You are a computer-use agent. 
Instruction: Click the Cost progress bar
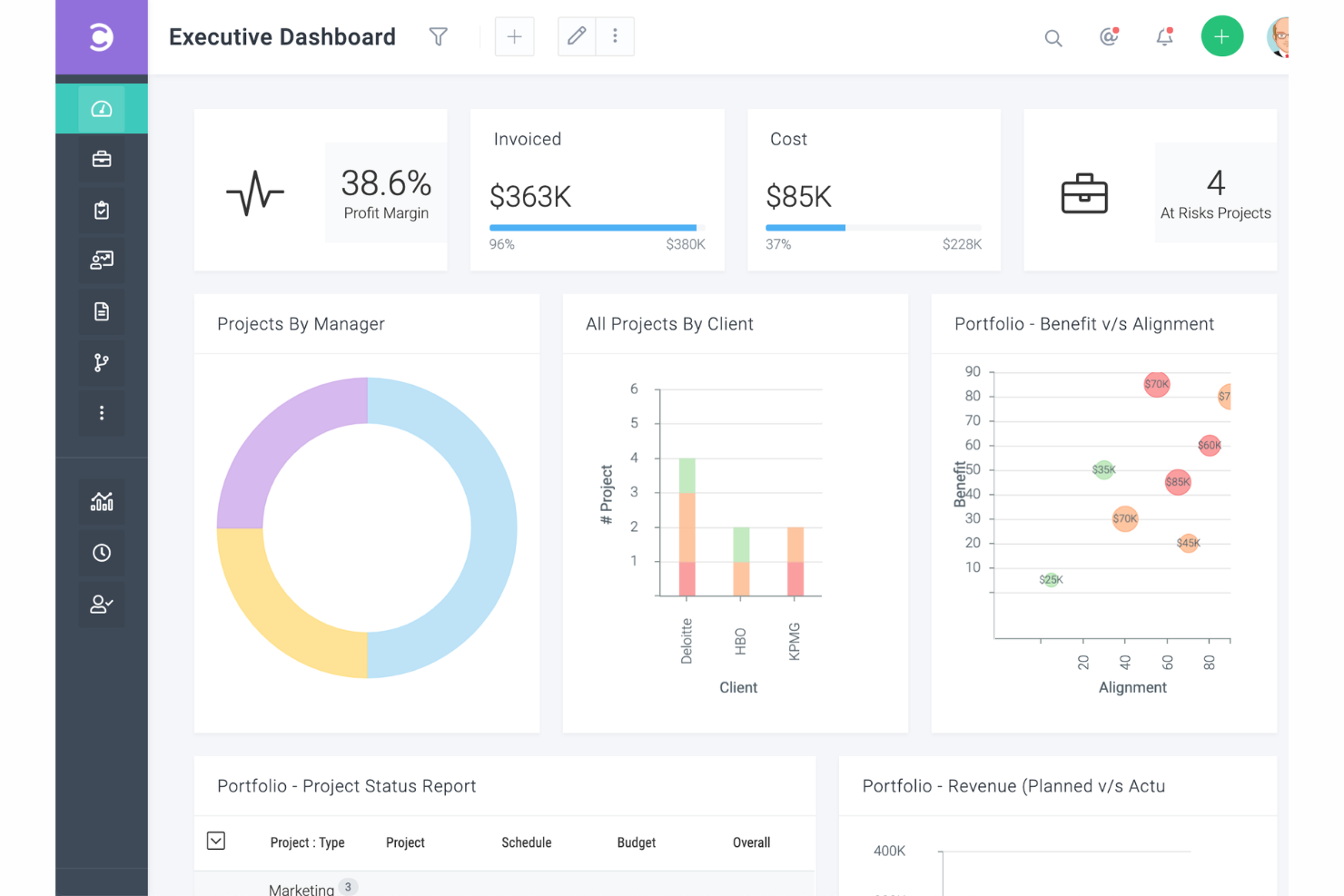(x=874, y=227)
